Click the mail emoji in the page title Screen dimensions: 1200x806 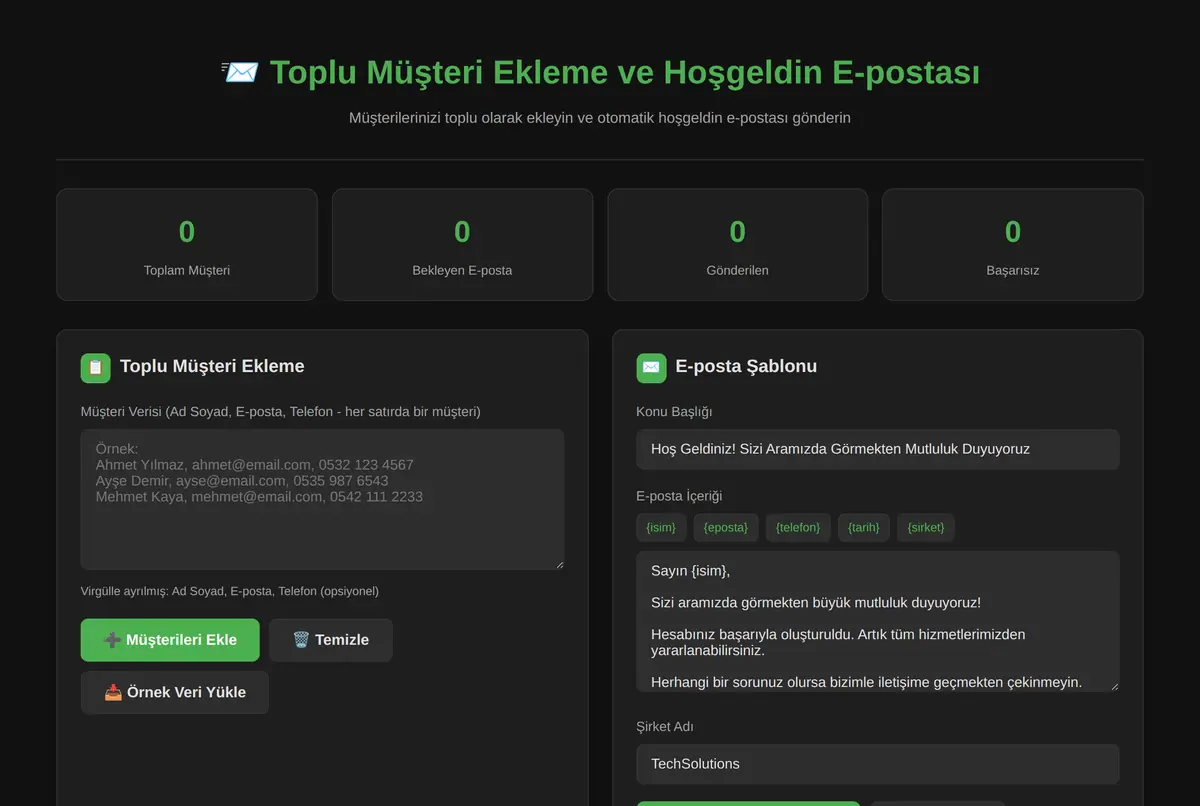(240, 72)
